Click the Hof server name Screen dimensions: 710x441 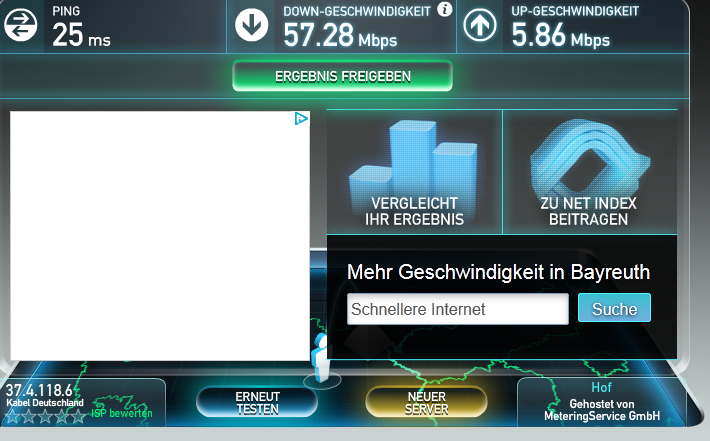(x=601, y=388)
